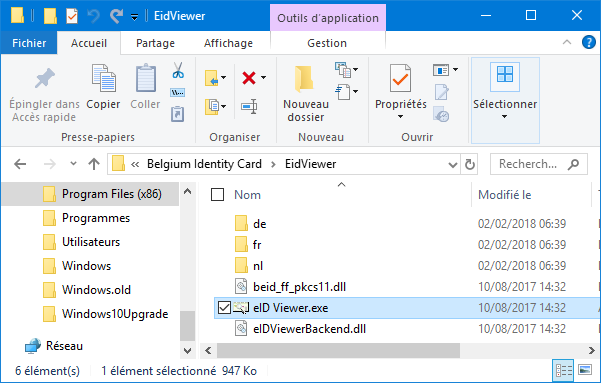
Task: Switch to the Partage tab
Action: pyautogui.click(x=155, y=43)
